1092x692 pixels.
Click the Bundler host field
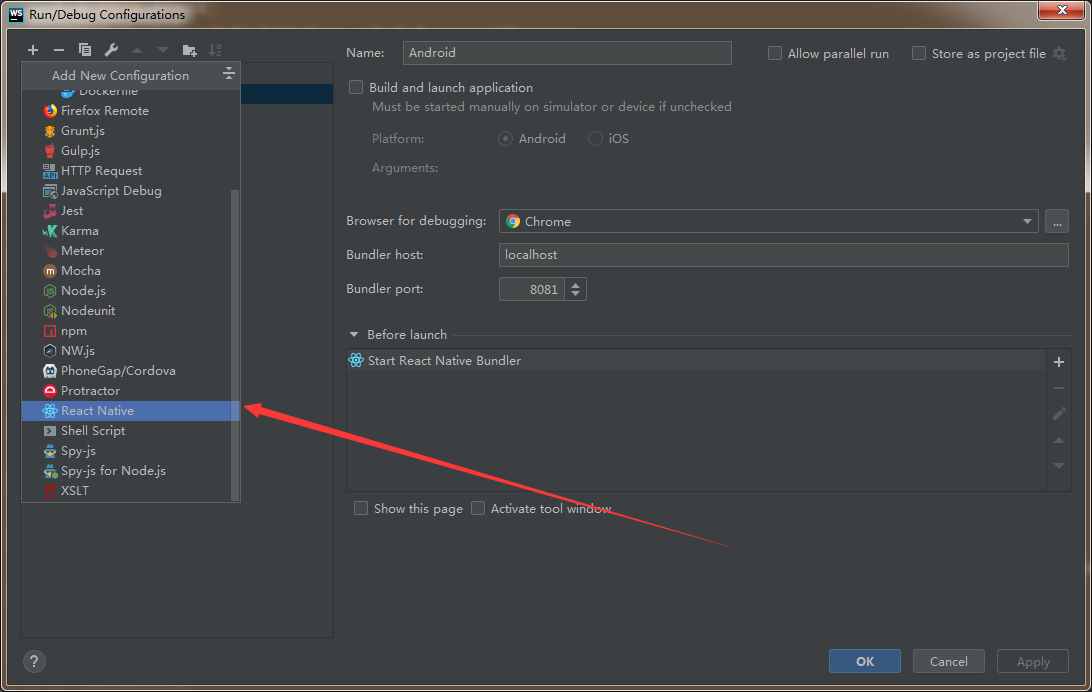click(x=783, y=255)
